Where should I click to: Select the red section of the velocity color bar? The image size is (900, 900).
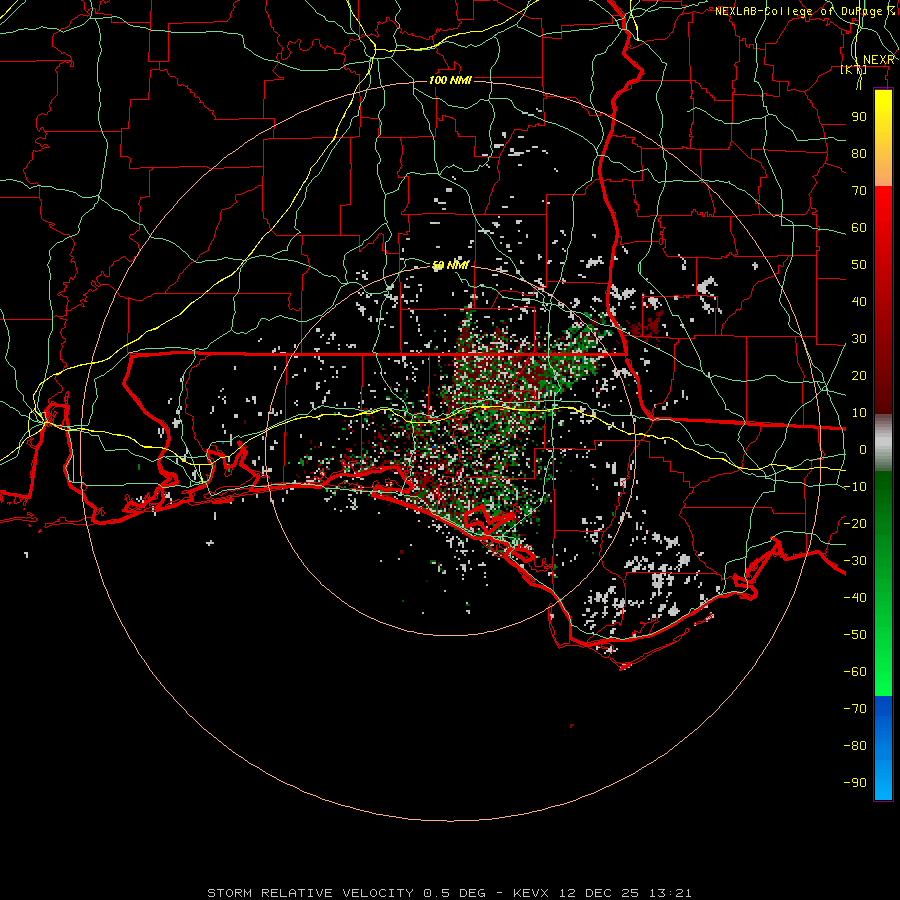point(883,300)
